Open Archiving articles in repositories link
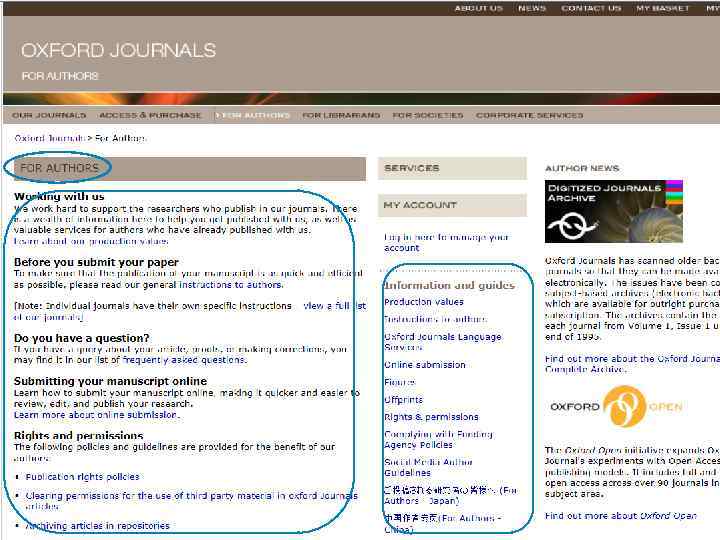 tap(98, 526)
